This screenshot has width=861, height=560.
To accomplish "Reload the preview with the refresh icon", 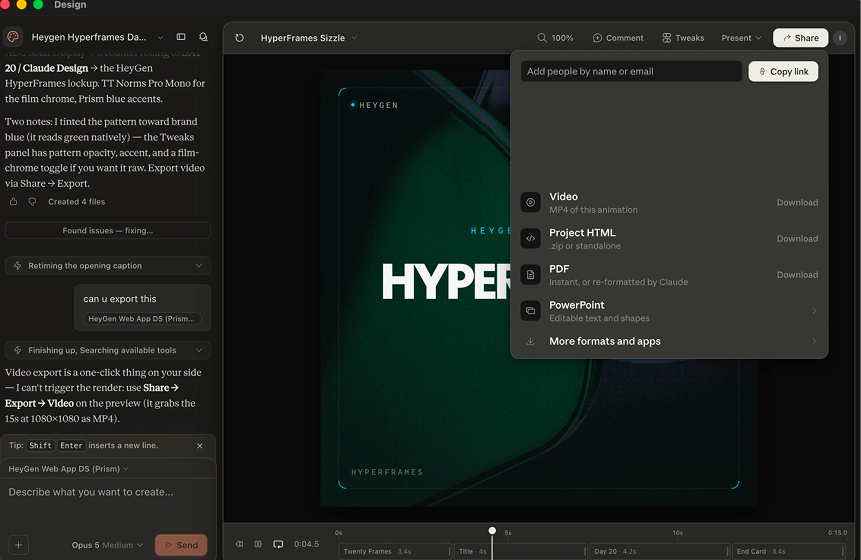I will [239, 38].
